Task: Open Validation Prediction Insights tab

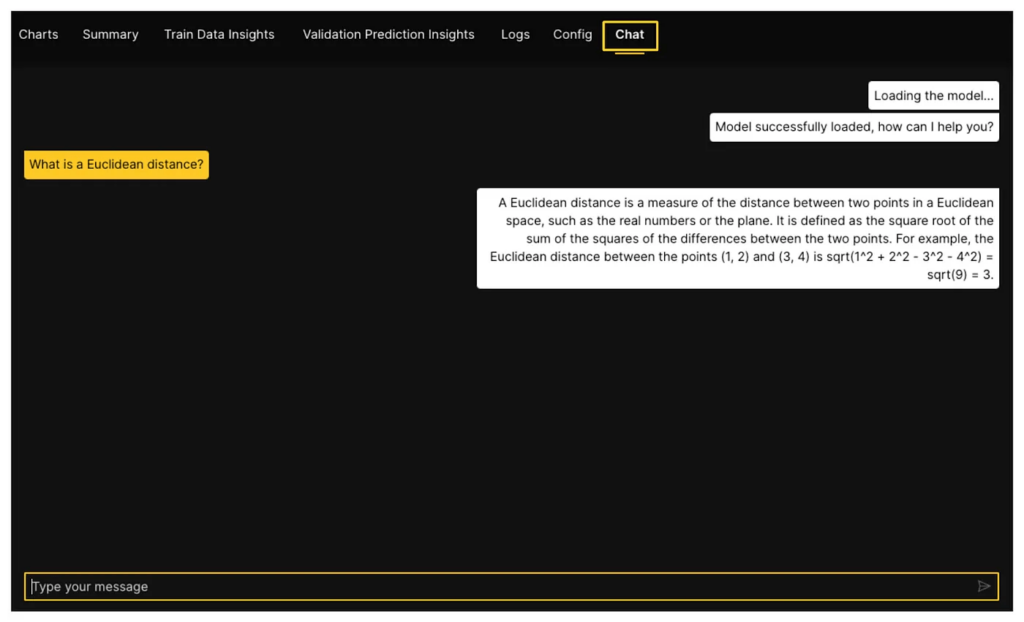Action: [388, 34]
